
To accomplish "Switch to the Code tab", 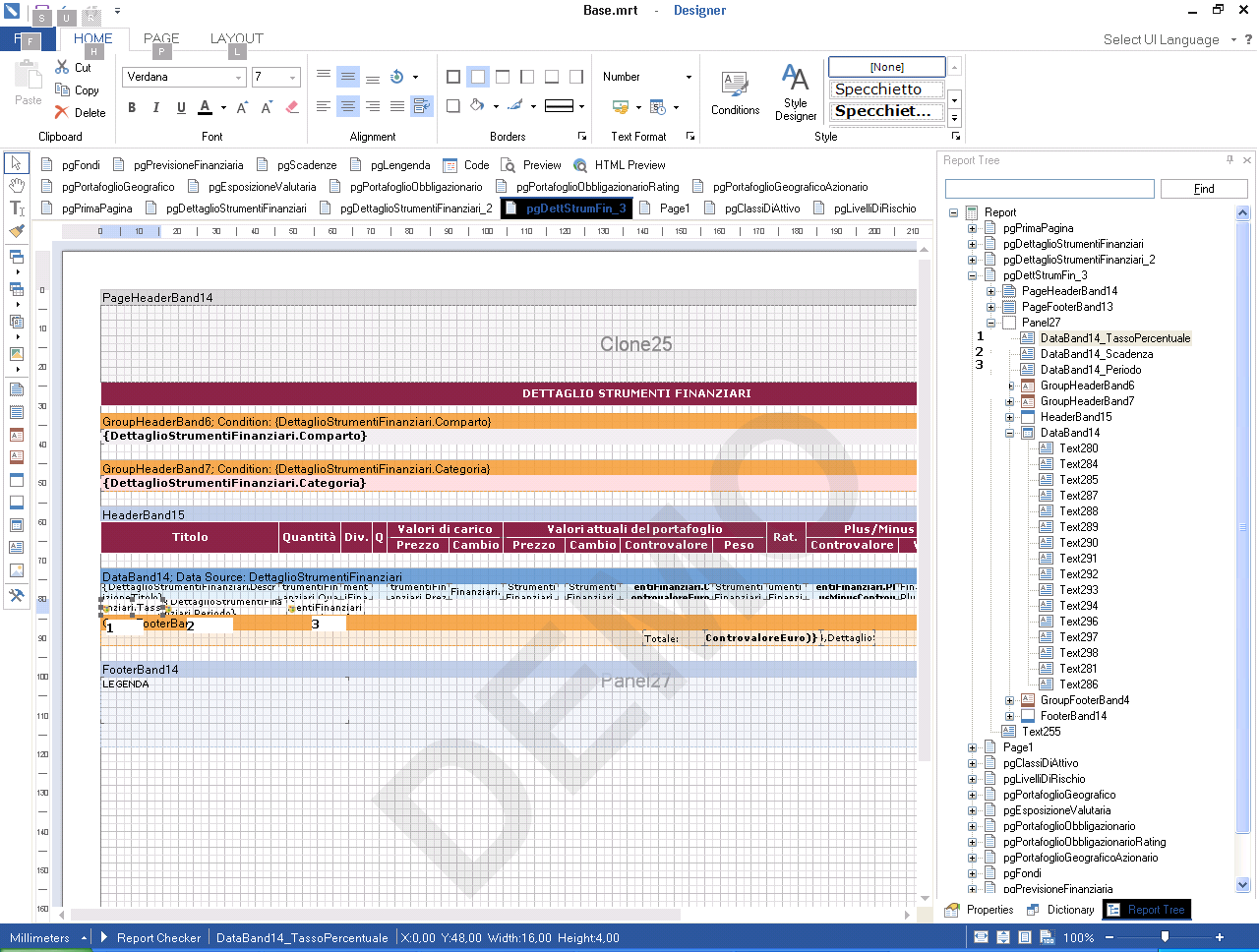I will pyautogui.click(x=466, y=165).
